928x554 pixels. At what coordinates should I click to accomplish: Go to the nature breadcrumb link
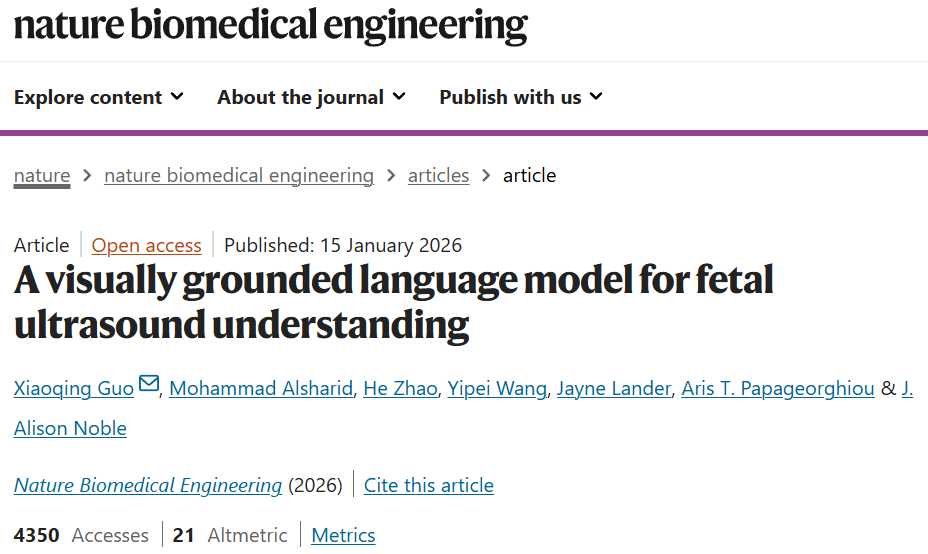tap(42, 176)
